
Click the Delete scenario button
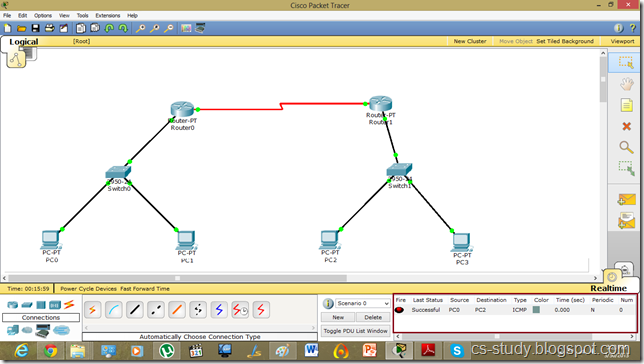[373, 318]
